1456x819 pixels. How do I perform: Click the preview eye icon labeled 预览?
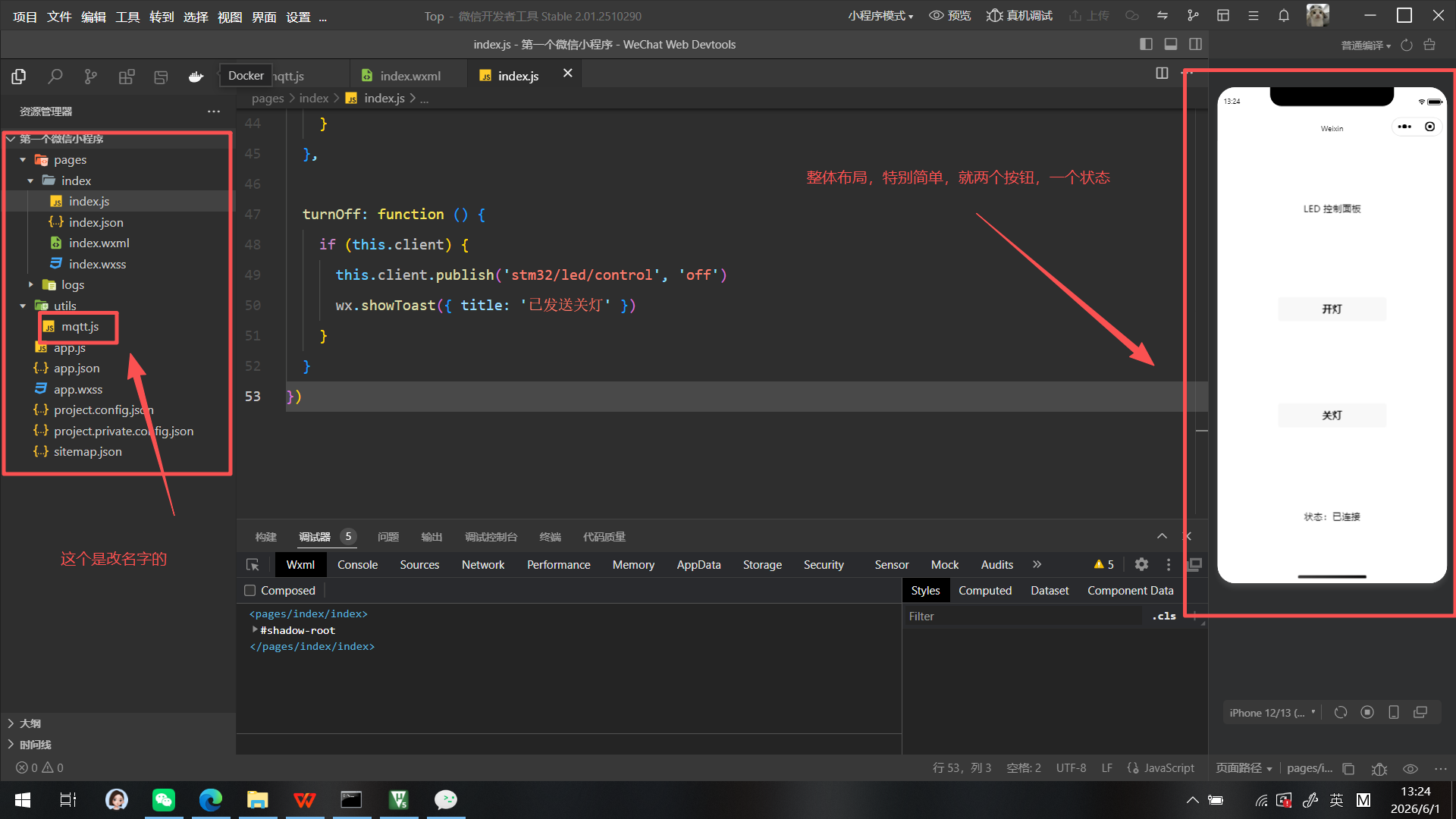tap(950, 15)
